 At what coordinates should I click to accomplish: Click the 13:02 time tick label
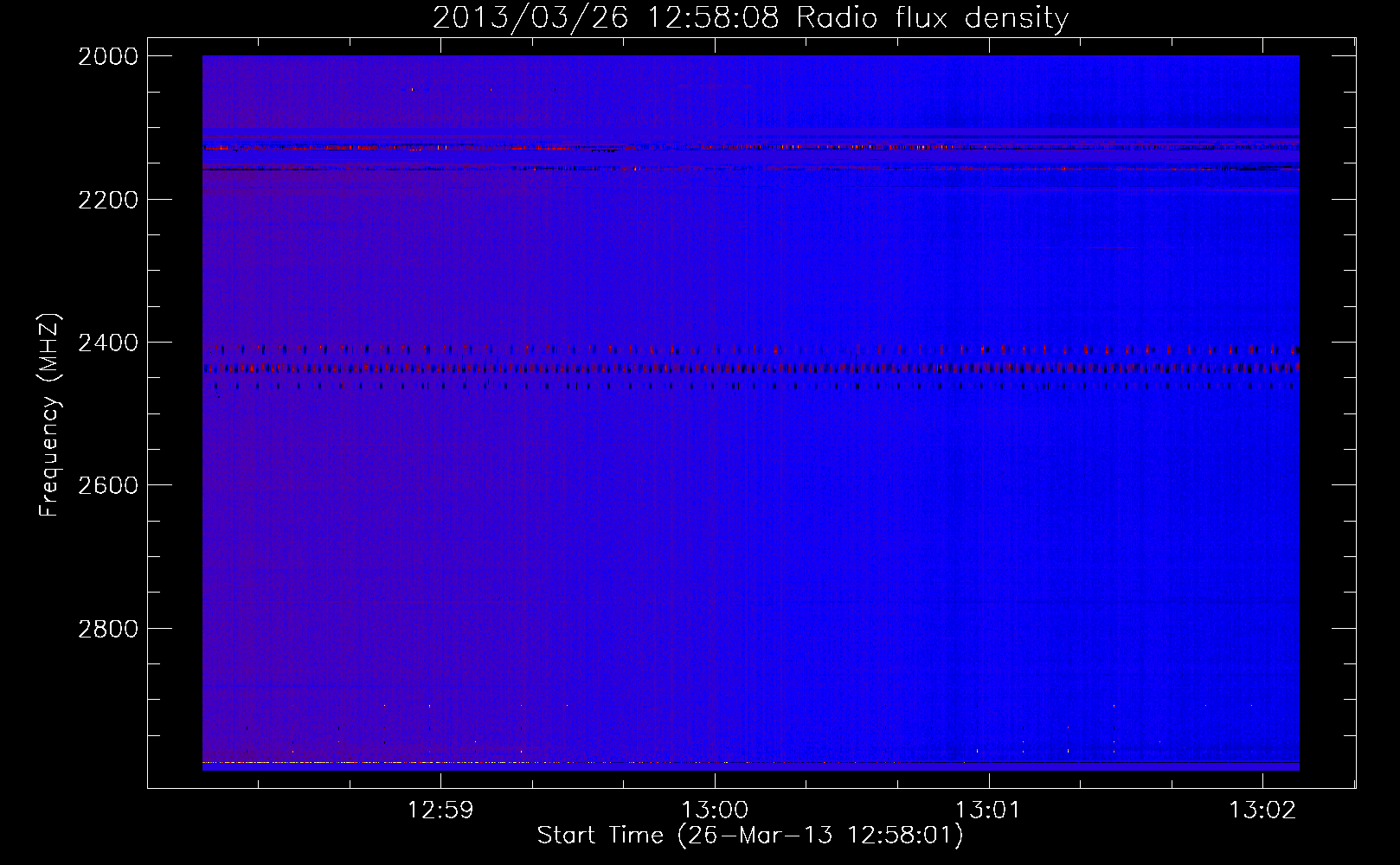[1262, 810]
